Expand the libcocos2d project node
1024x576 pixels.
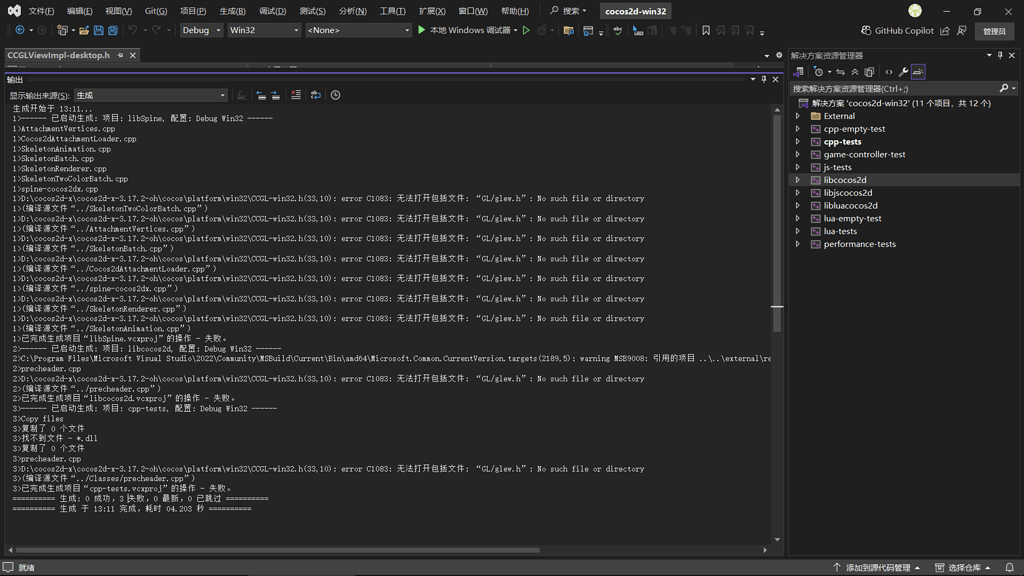798,180
